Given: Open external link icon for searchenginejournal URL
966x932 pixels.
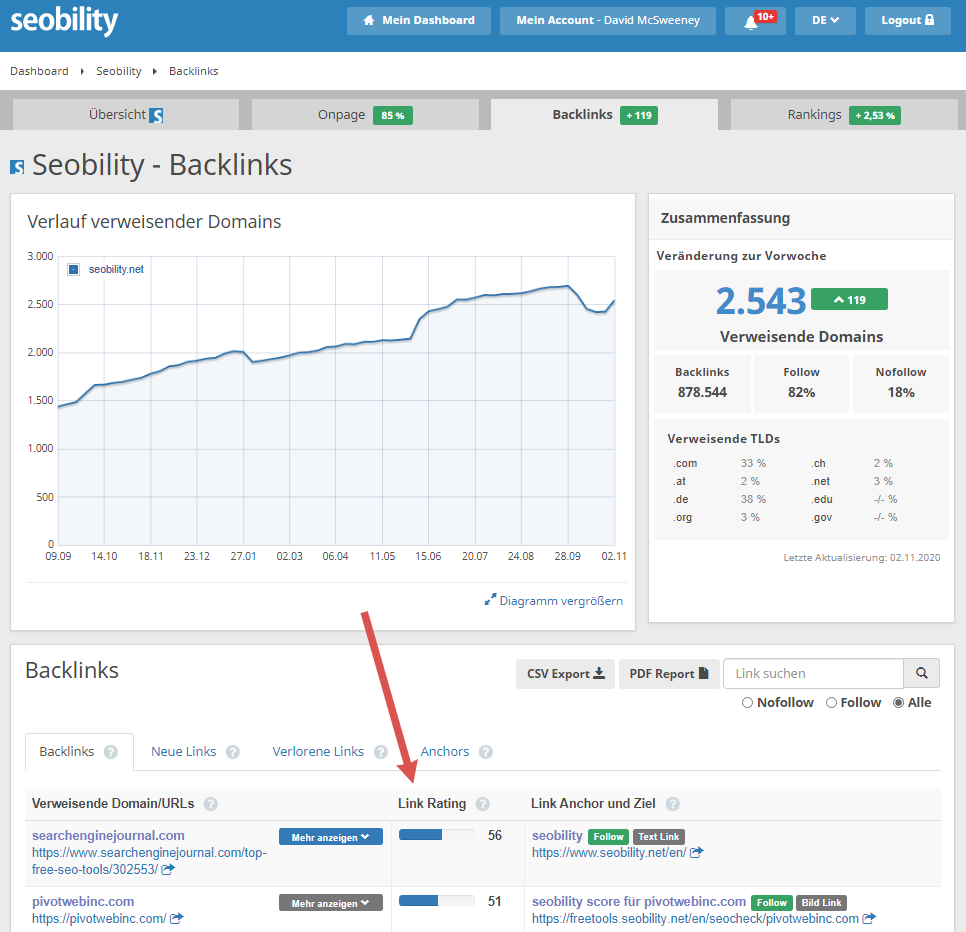Looking at the screenshot, I should coord(168,869).
